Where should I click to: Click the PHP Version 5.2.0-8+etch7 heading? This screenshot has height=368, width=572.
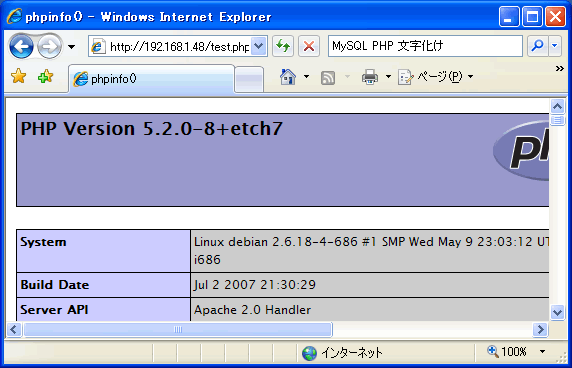[x=152, y=129]
